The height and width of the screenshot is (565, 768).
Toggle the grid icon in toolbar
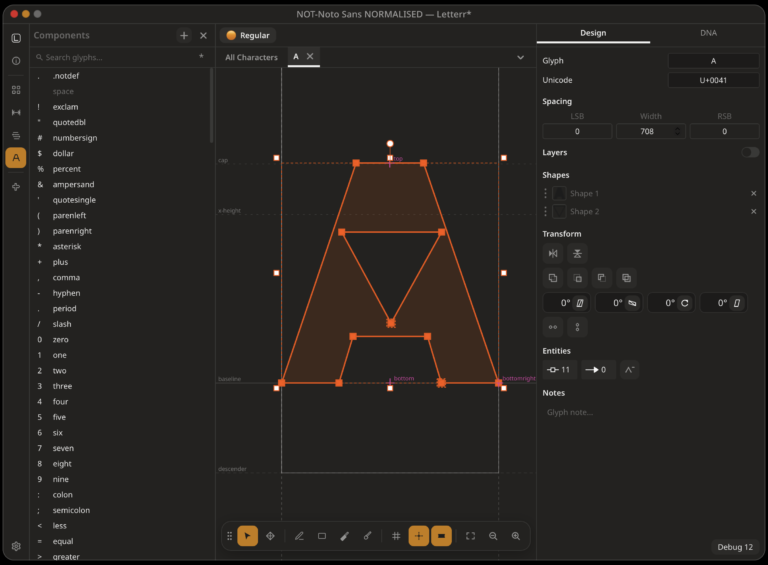click(x=396, y=536)
